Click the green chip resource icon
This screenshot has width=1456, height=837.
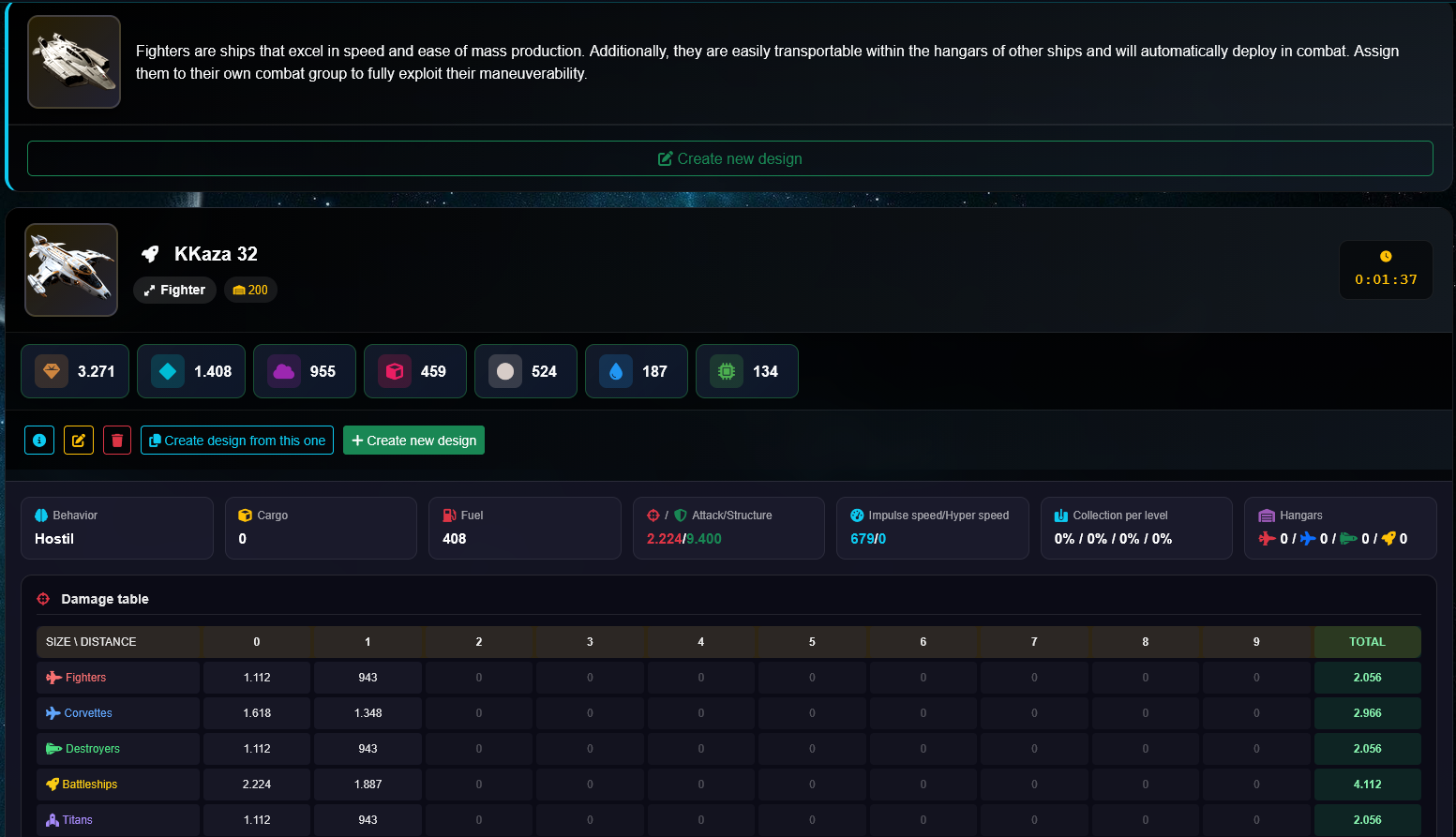(x=727, y=371)
